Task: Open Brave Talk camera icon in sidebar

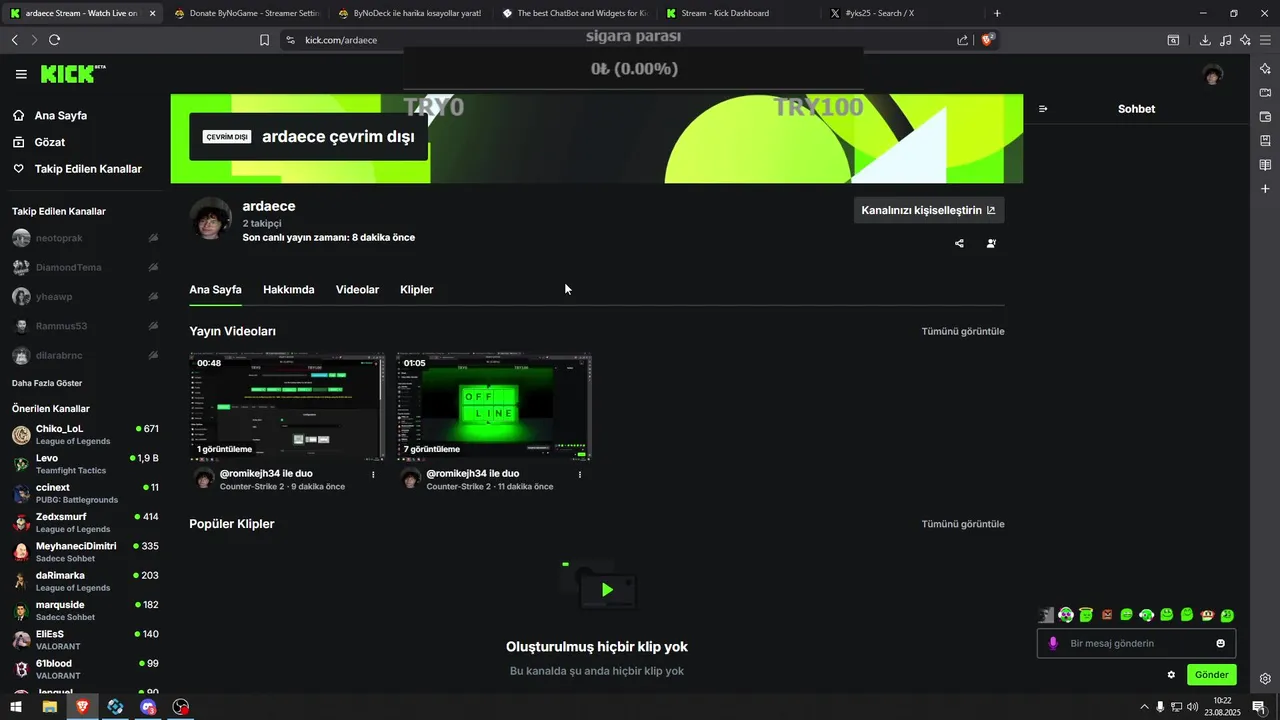Action: 1265,92
